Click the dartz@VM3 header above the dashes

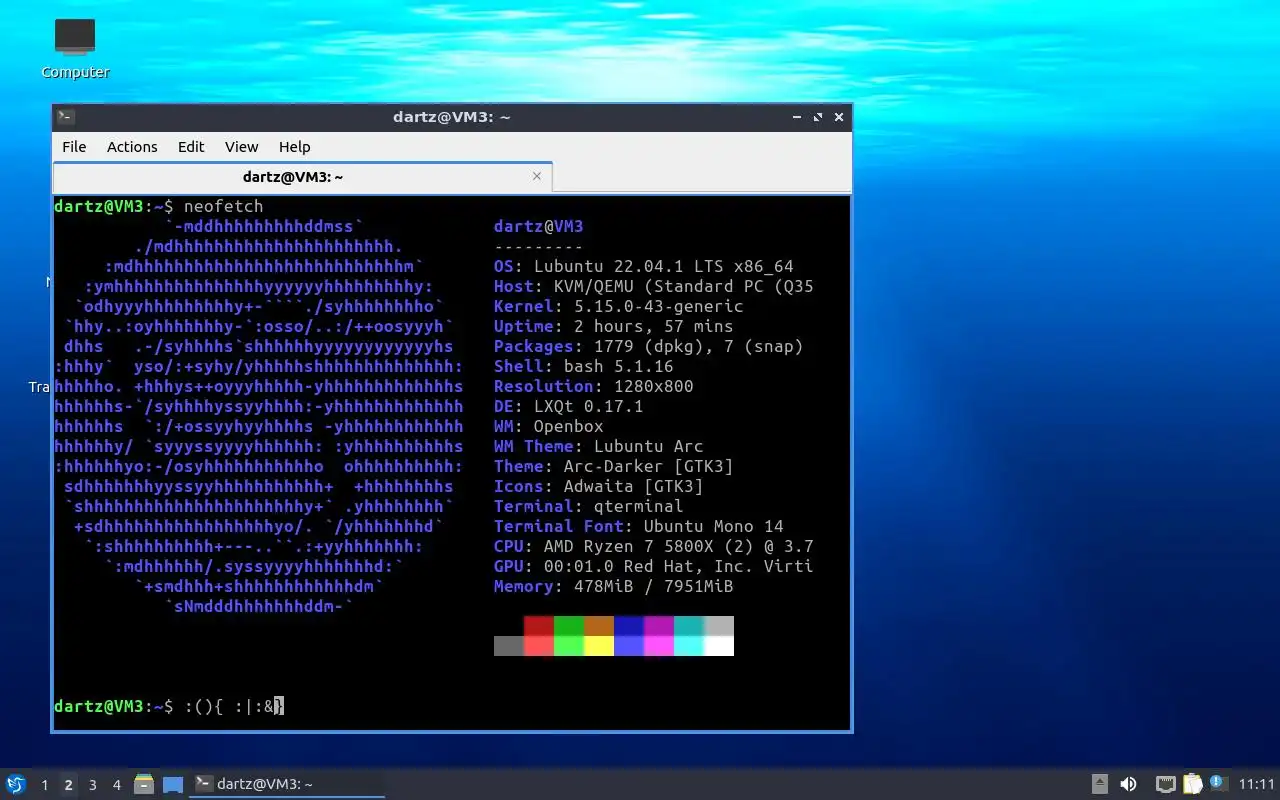pyautogui.click(x=538, y=226)
